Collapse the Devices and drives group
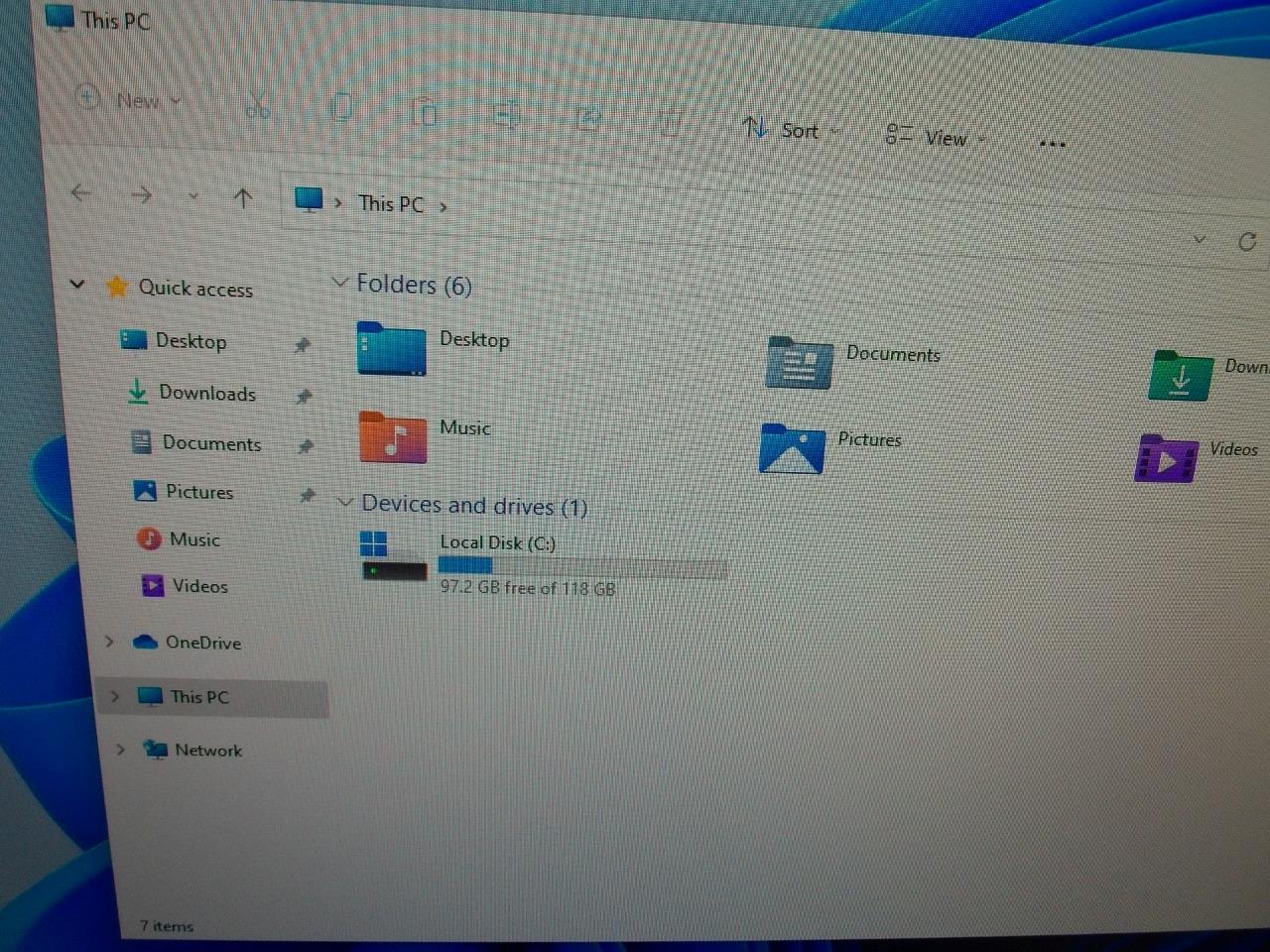The height and width of the screenshot is (952, 1270). pos(345,503)
